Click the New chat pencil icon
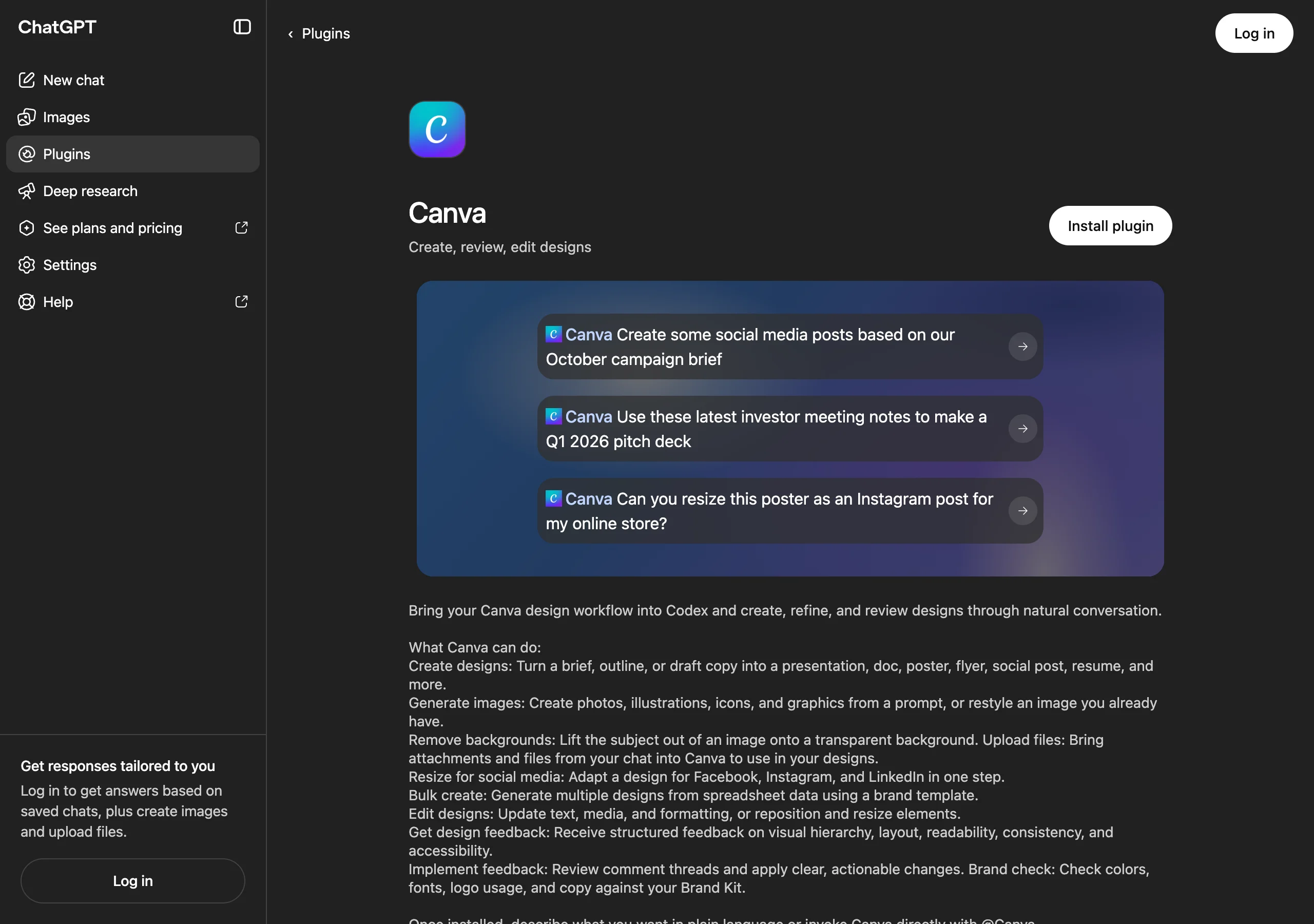 coord(26,80)
